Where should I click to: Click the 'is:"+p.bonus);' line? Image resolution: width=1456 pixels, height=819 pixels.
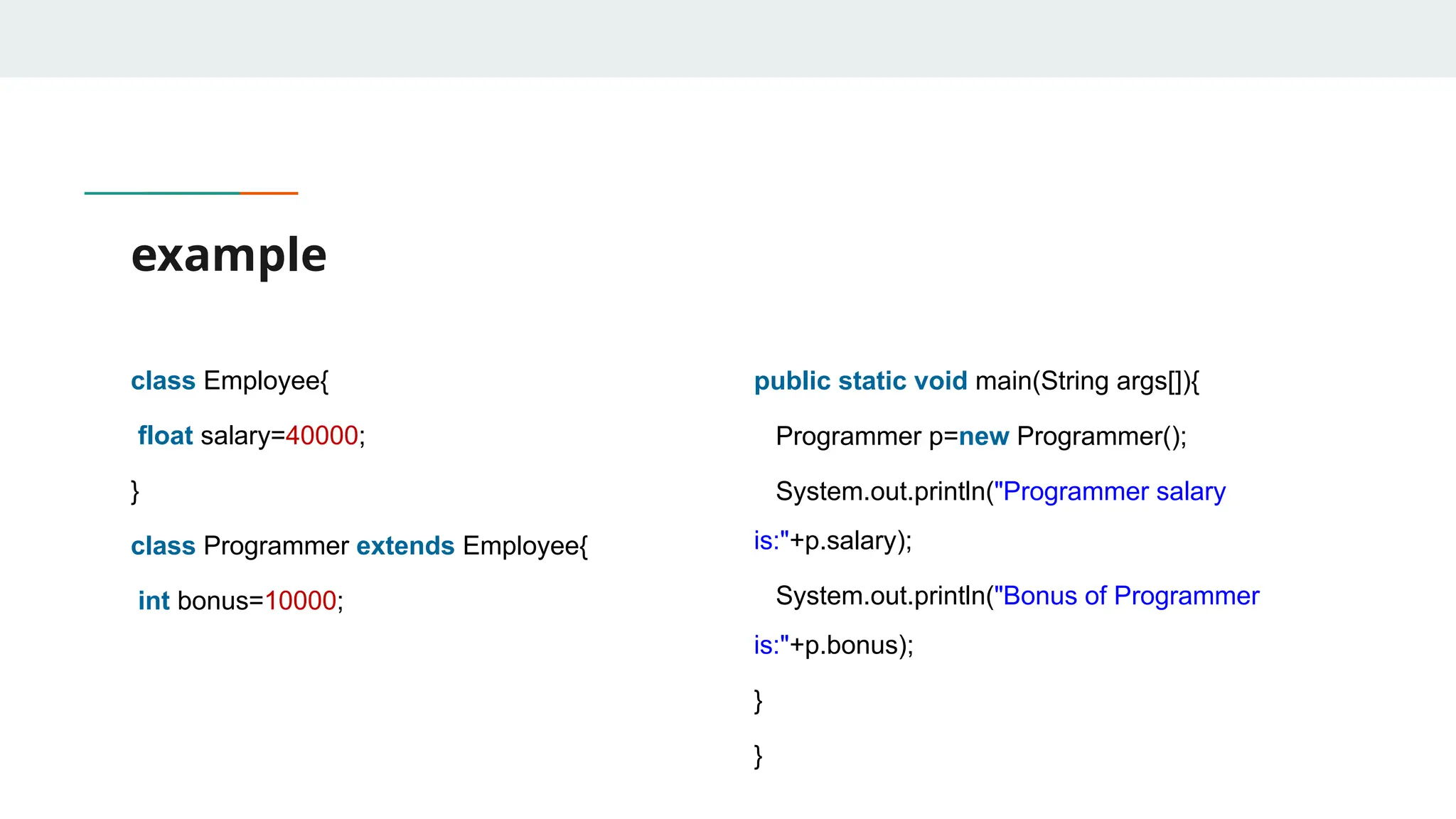coord(834,646)
